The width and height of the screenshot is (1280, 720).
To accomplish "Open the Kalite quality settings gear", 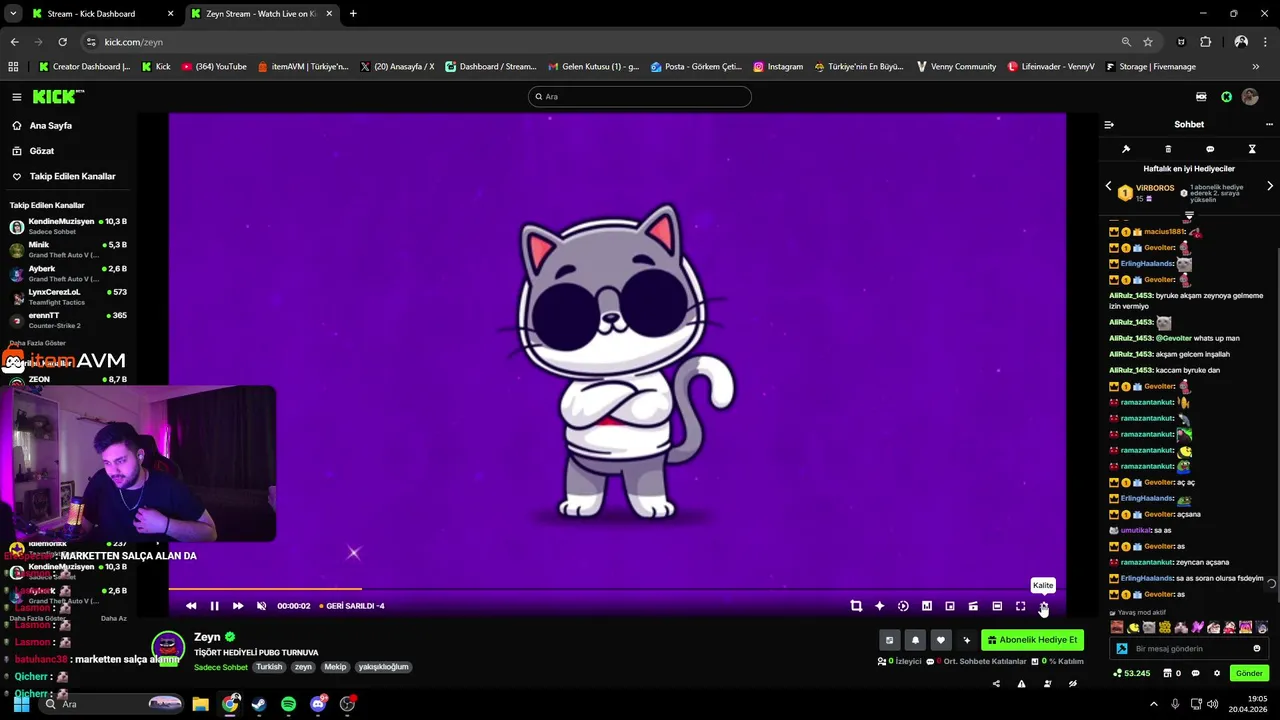I will [x=1043, y=606].
